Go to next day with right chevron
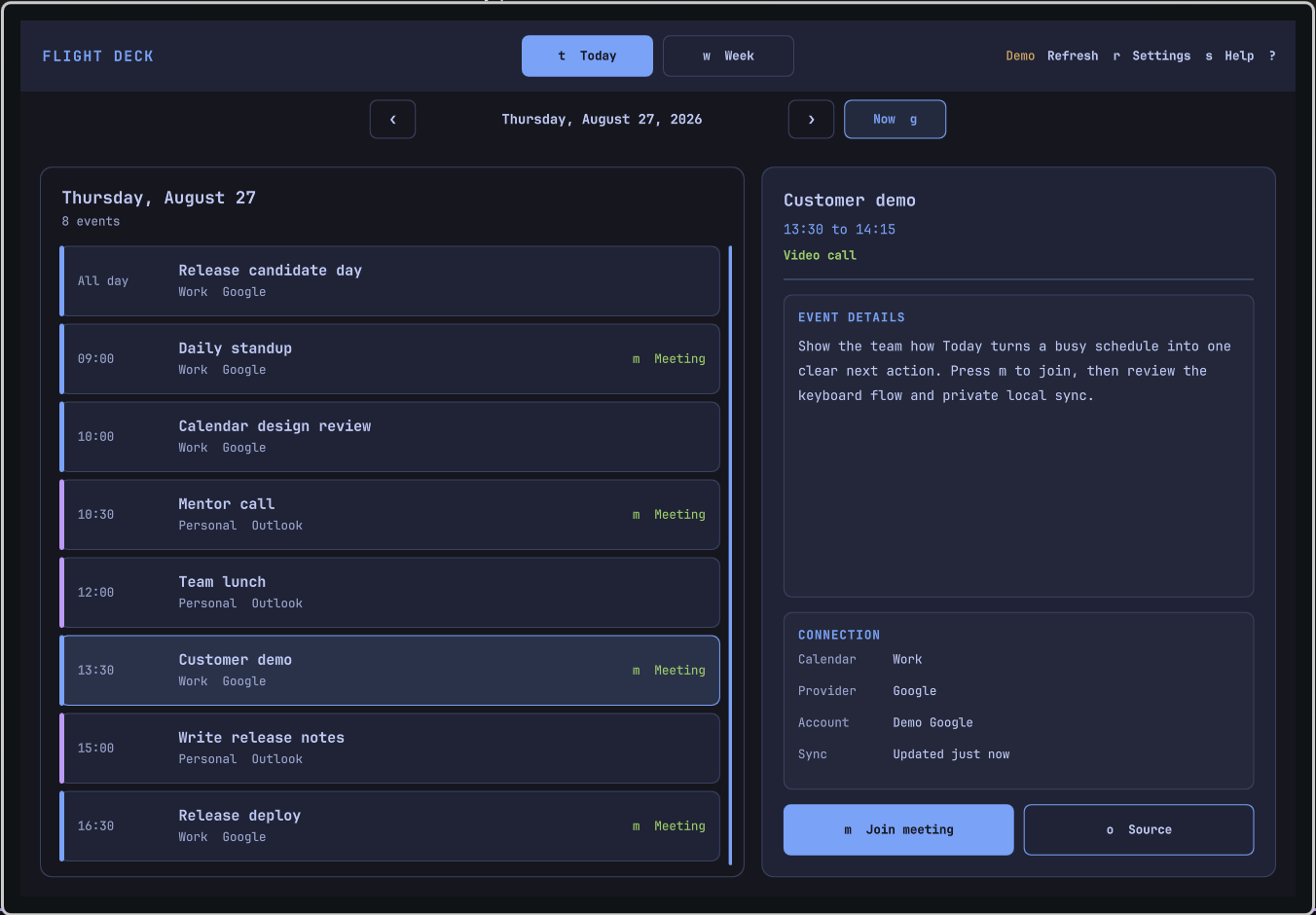Screen dimensions: 1316x915 (811, 119)
